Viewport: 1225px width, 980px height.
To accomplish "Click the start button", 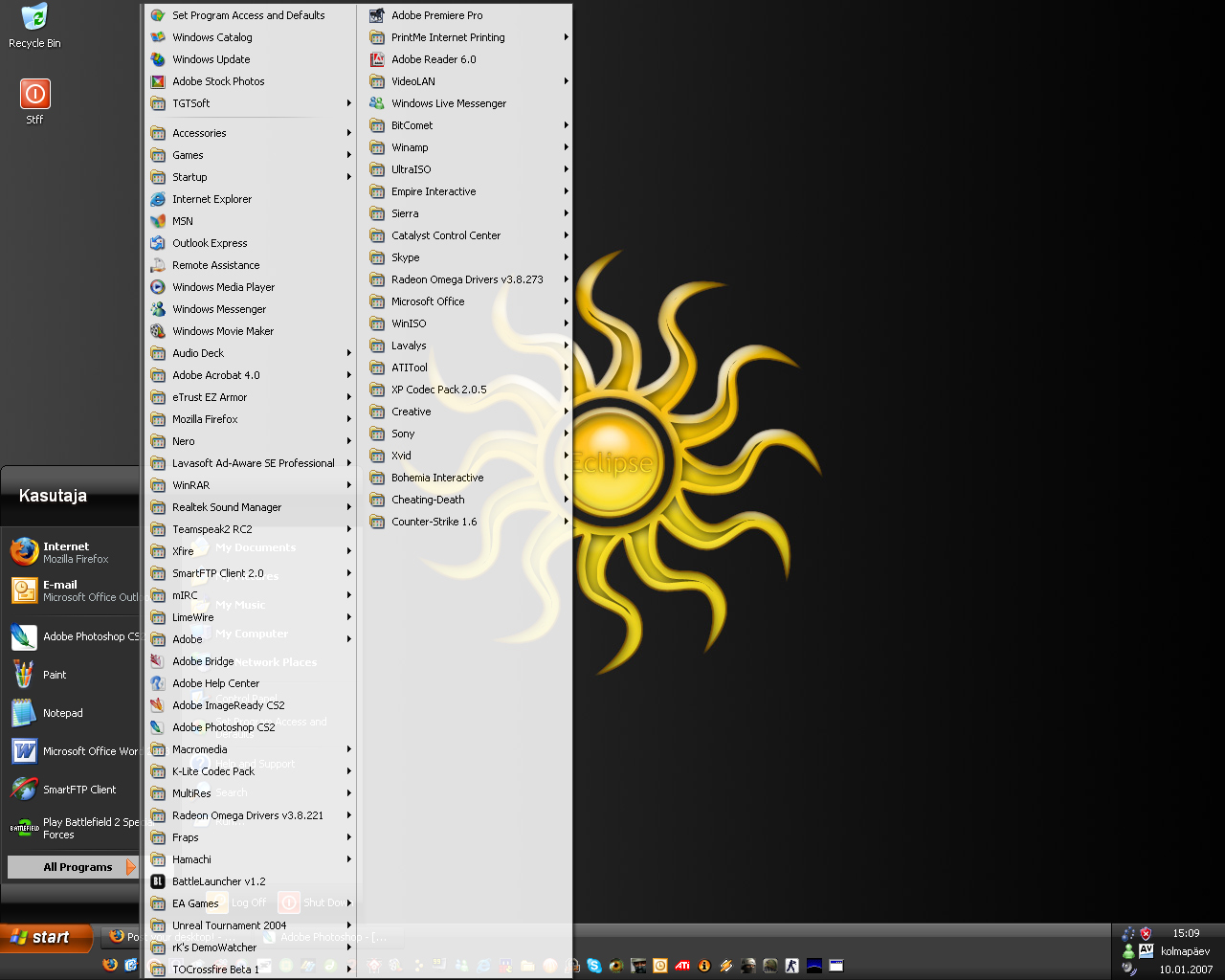I will point(47,938).
